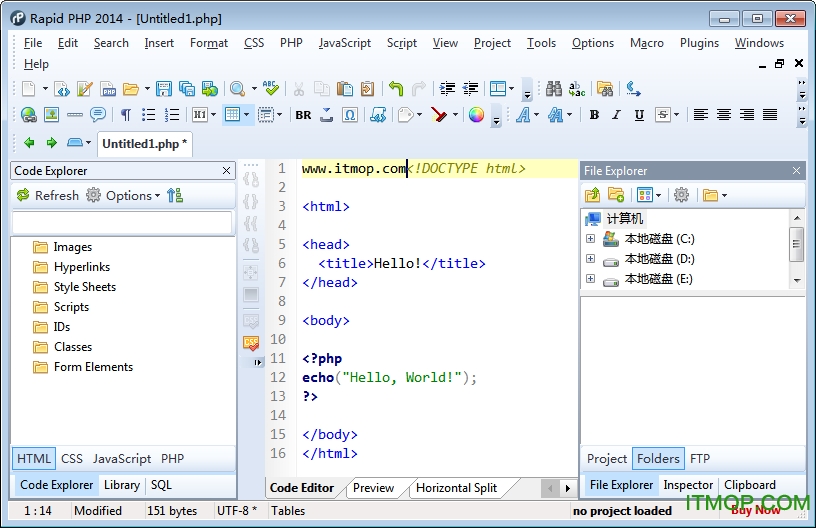This screenshot has width=816, height=528.
Task: Open the PHP menu
Action: tap(291, 43)
